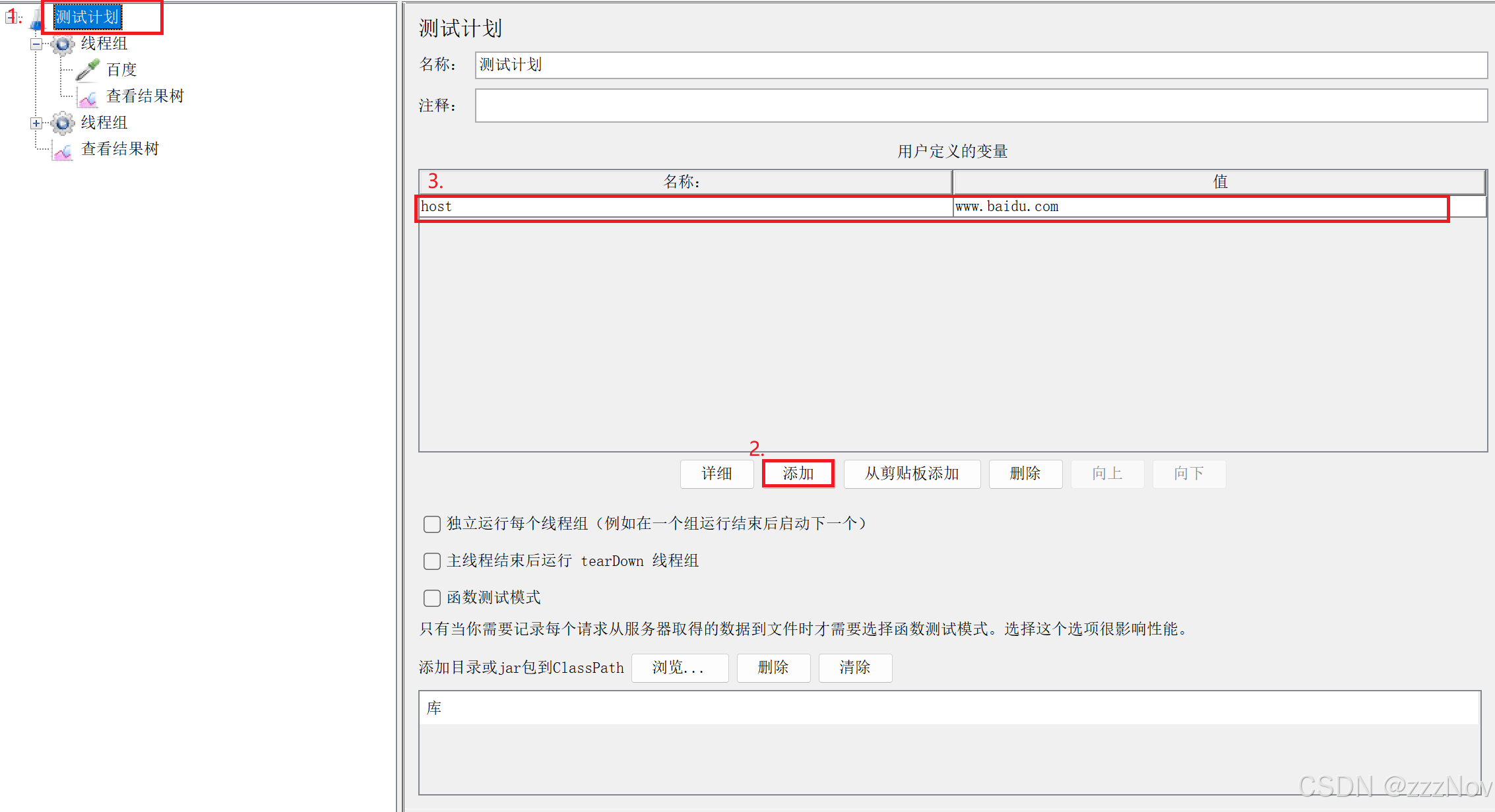Click the 注释 input field
1495x812 pixels.
click(x=980, y=106)
